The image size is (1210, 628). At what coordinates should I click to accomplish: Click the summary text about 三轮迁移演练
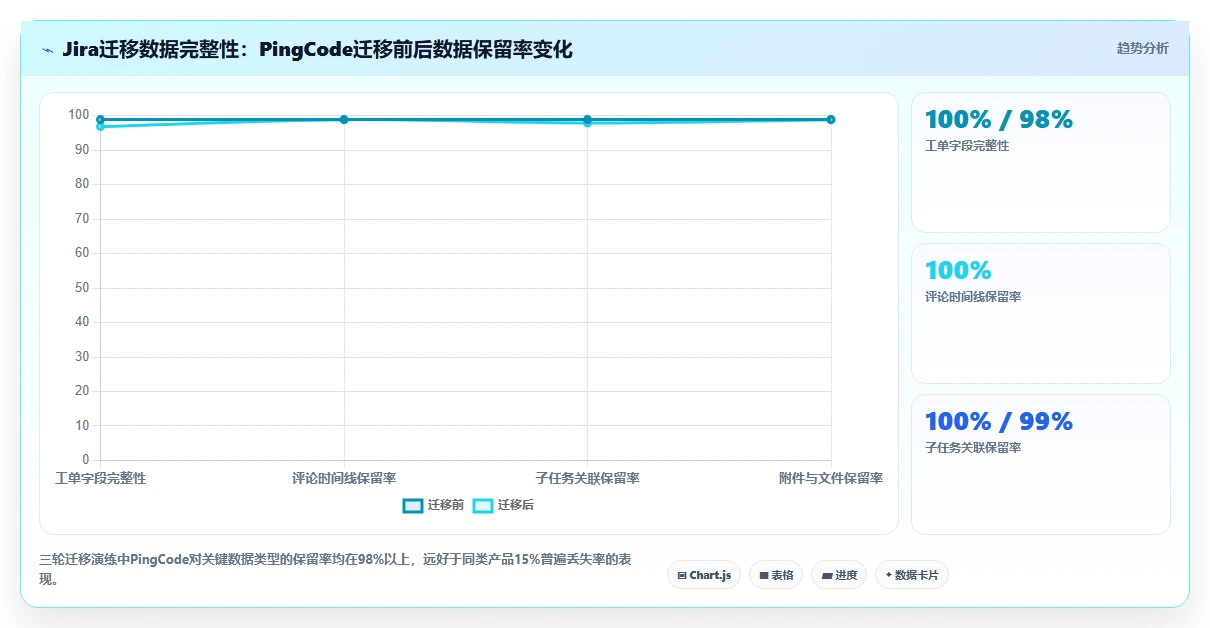[335, 569]
